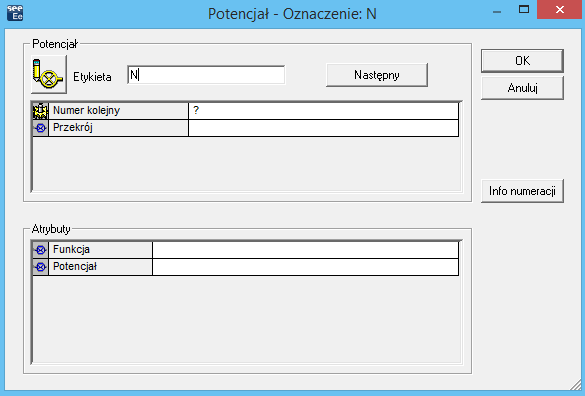
Task: Go to the next potential with Następny
Action: point(377,75)
